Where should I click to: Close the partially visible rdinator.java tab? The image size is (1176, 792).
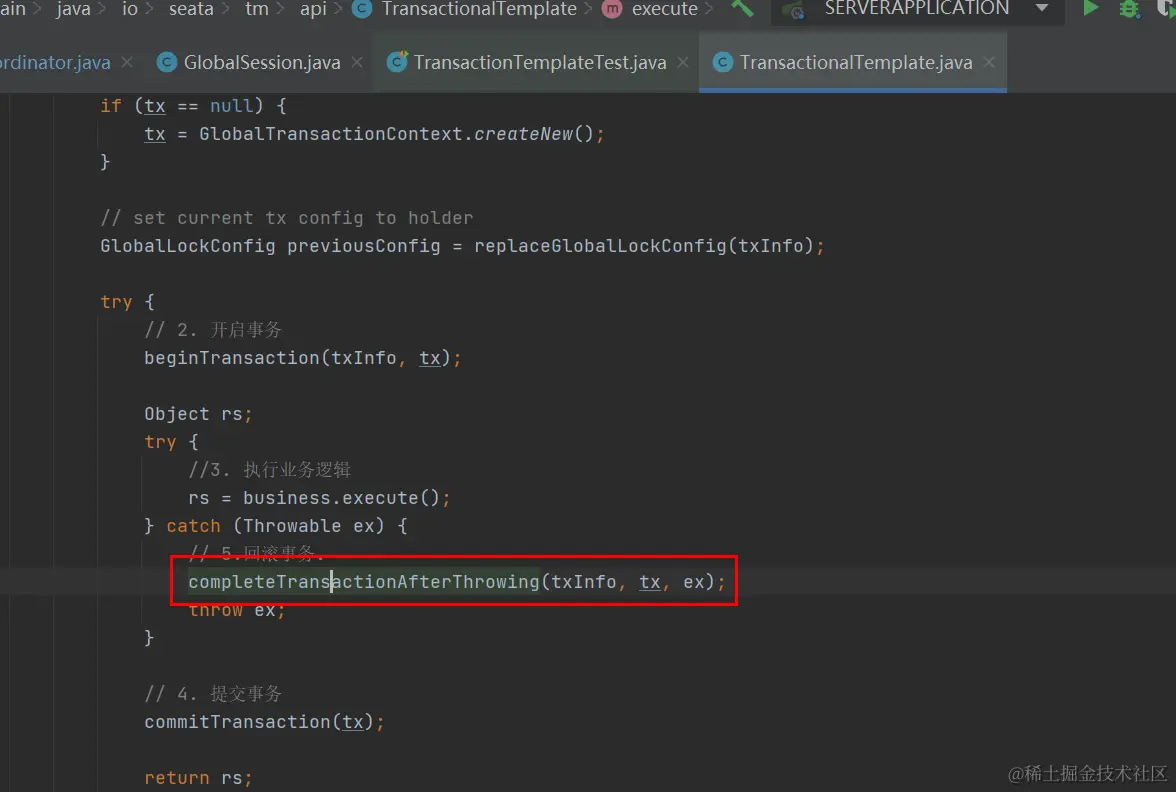(x=127, y=62)
